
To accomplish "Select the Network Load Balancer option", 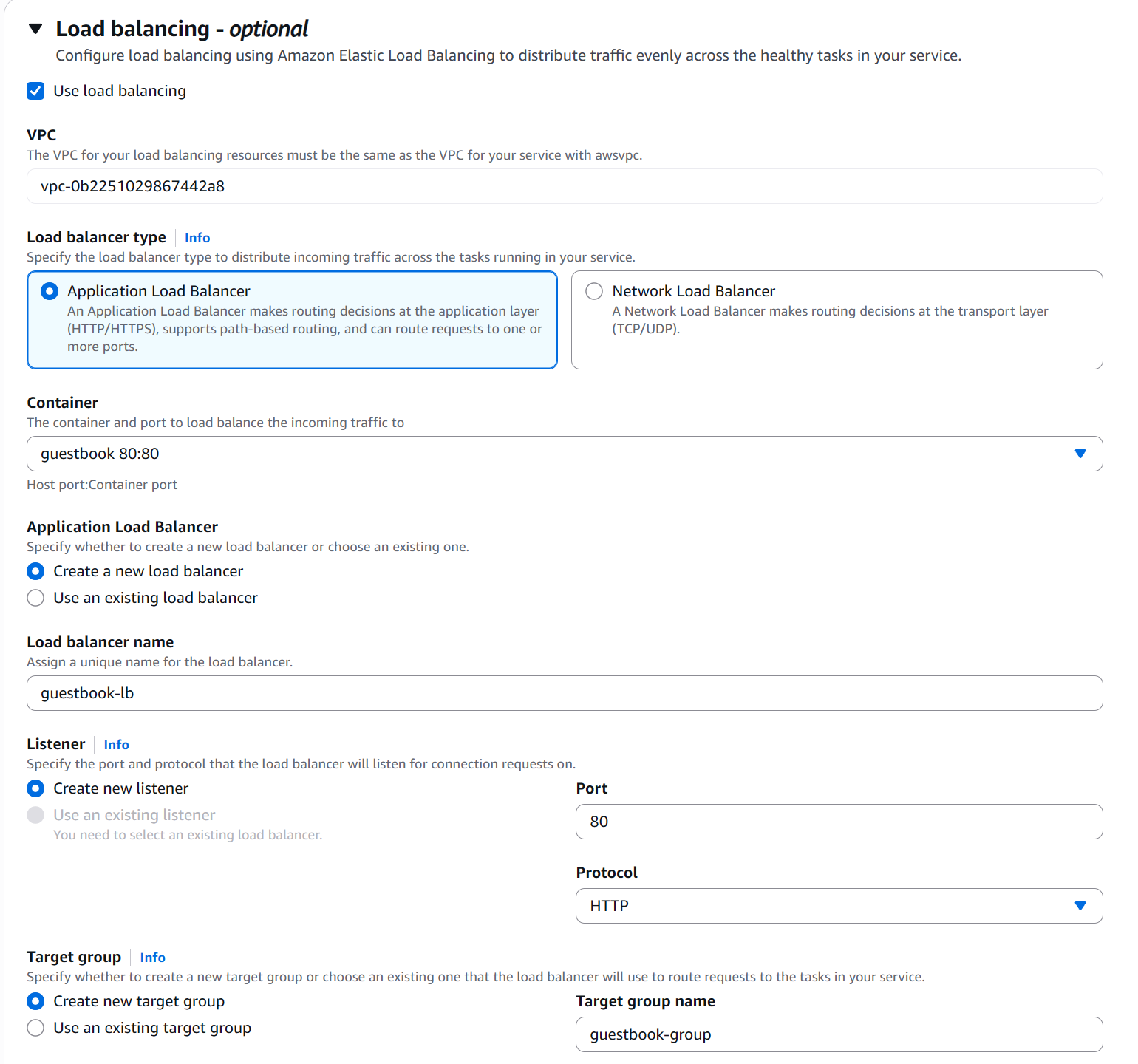I will click(594, 291).
